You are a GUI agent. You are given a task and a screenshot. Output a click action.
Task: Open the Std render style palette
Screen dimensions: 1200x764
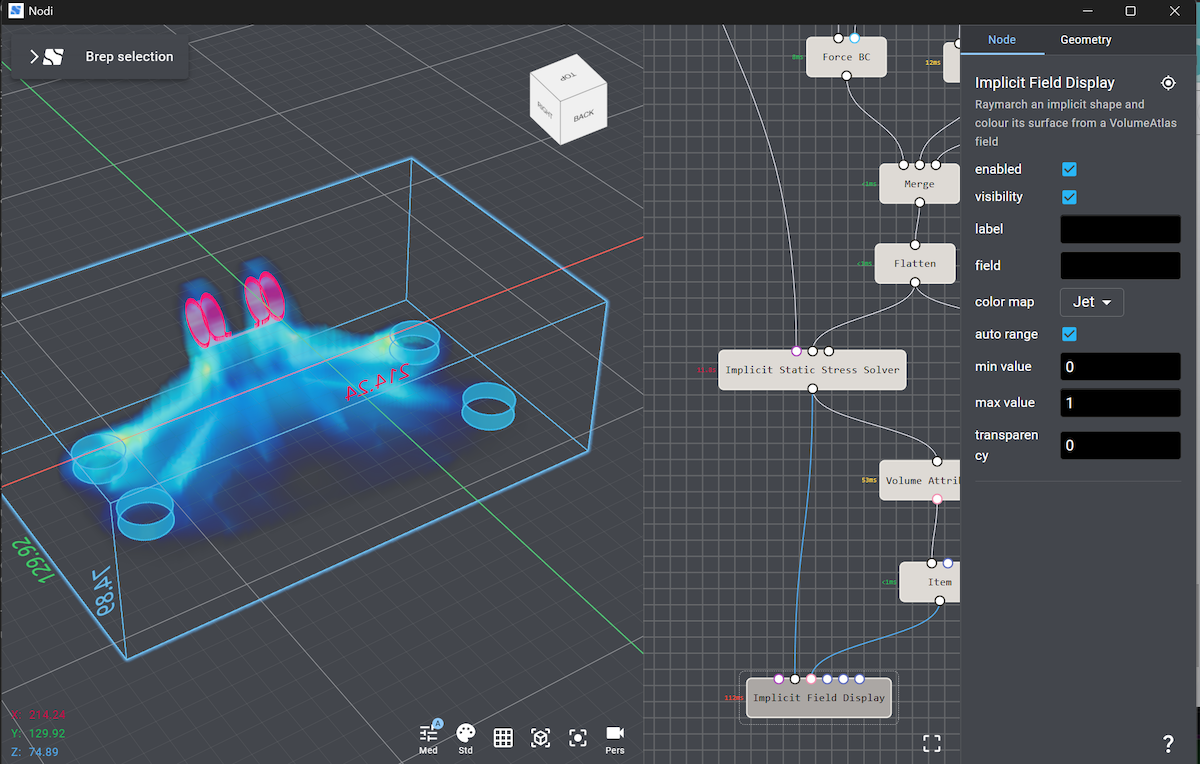point(466,734)
